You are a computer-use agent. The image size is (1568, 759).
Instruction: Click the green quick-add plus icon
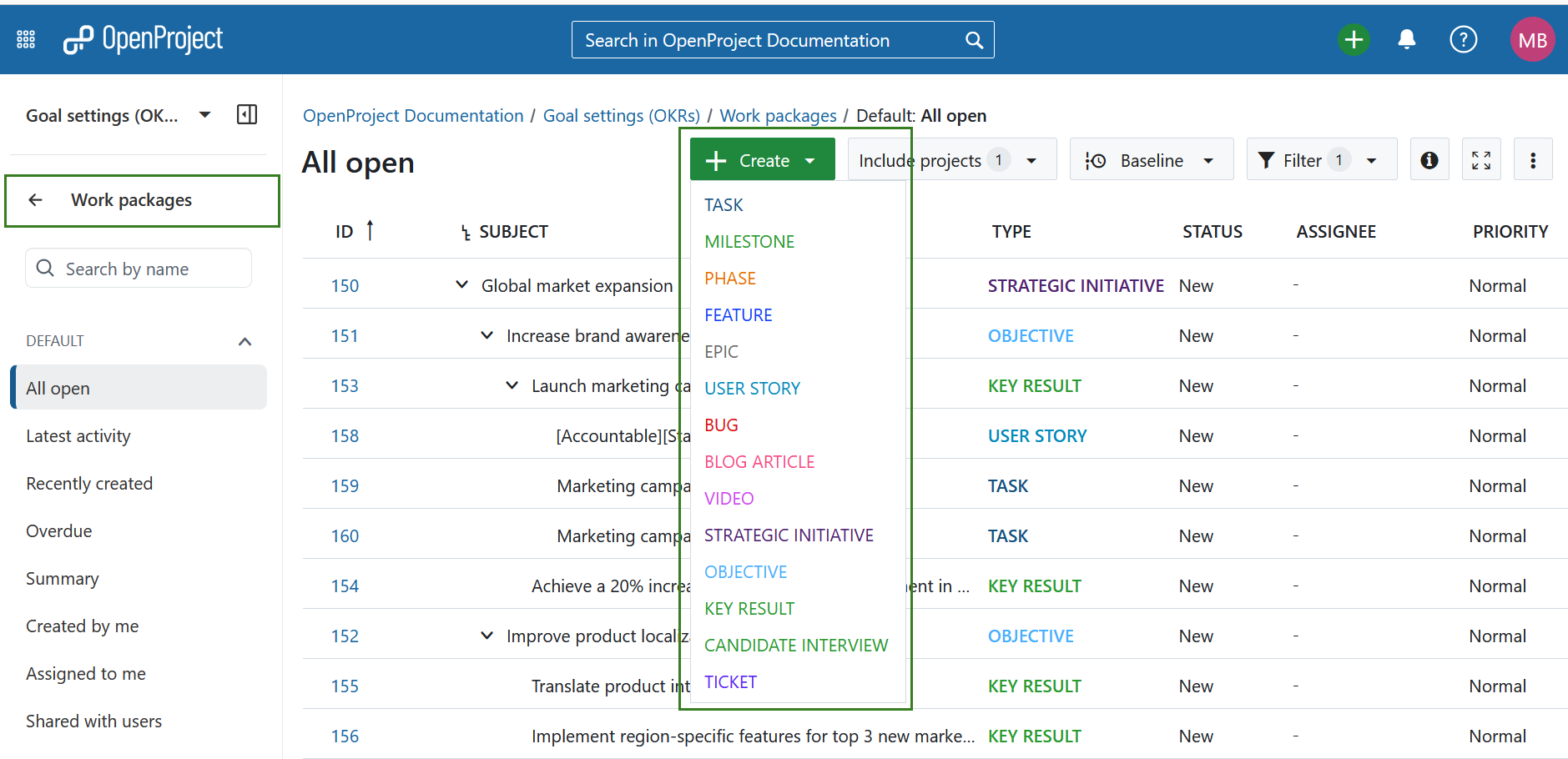(x=1354, y=39)
